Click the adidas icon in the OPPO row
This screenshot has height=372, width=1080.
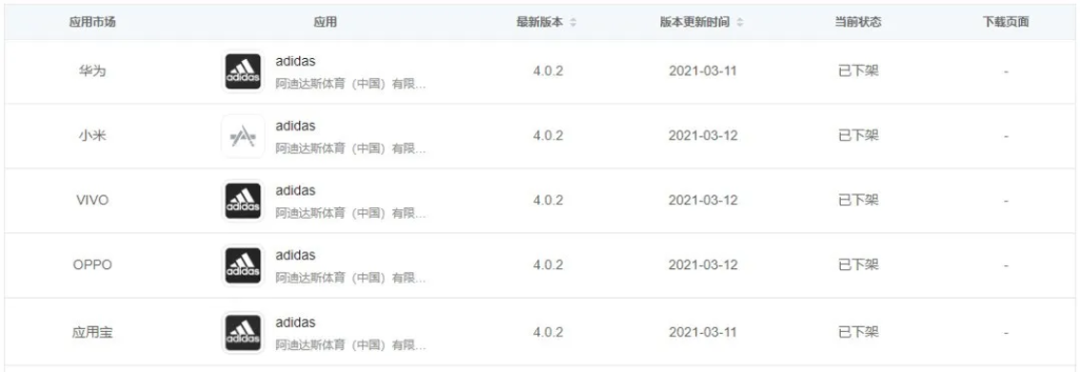point(242,265)
